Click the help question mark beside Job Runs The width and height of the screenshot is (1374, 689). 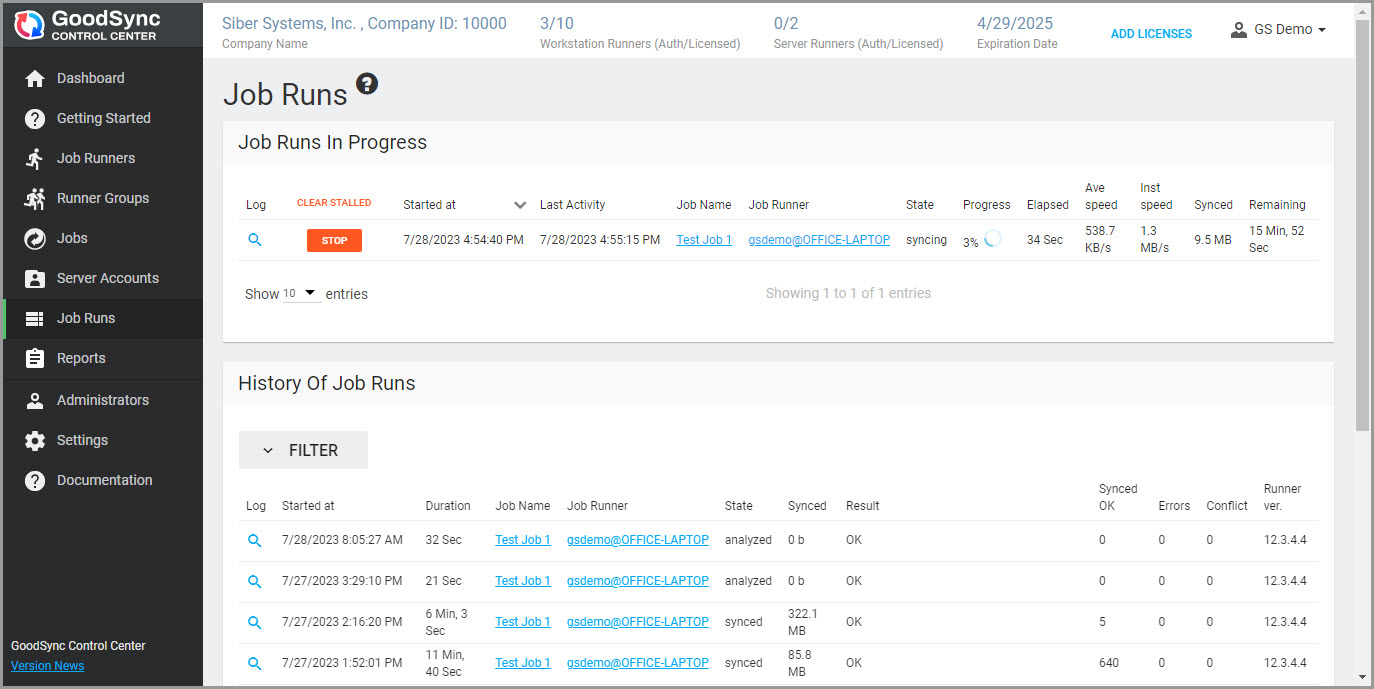tap(367, 85)
